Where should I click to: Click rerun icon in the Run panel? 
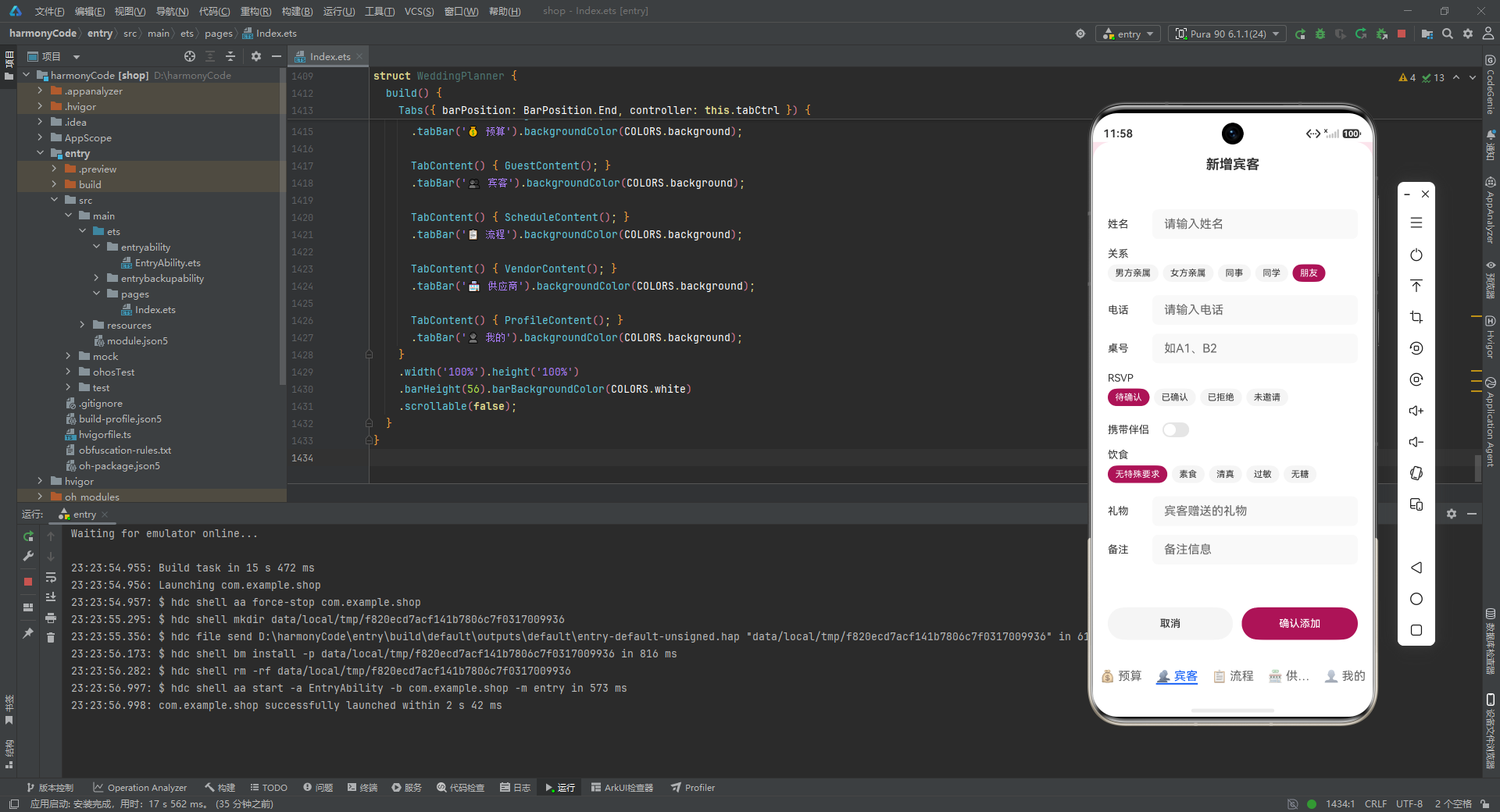point(28,536)
